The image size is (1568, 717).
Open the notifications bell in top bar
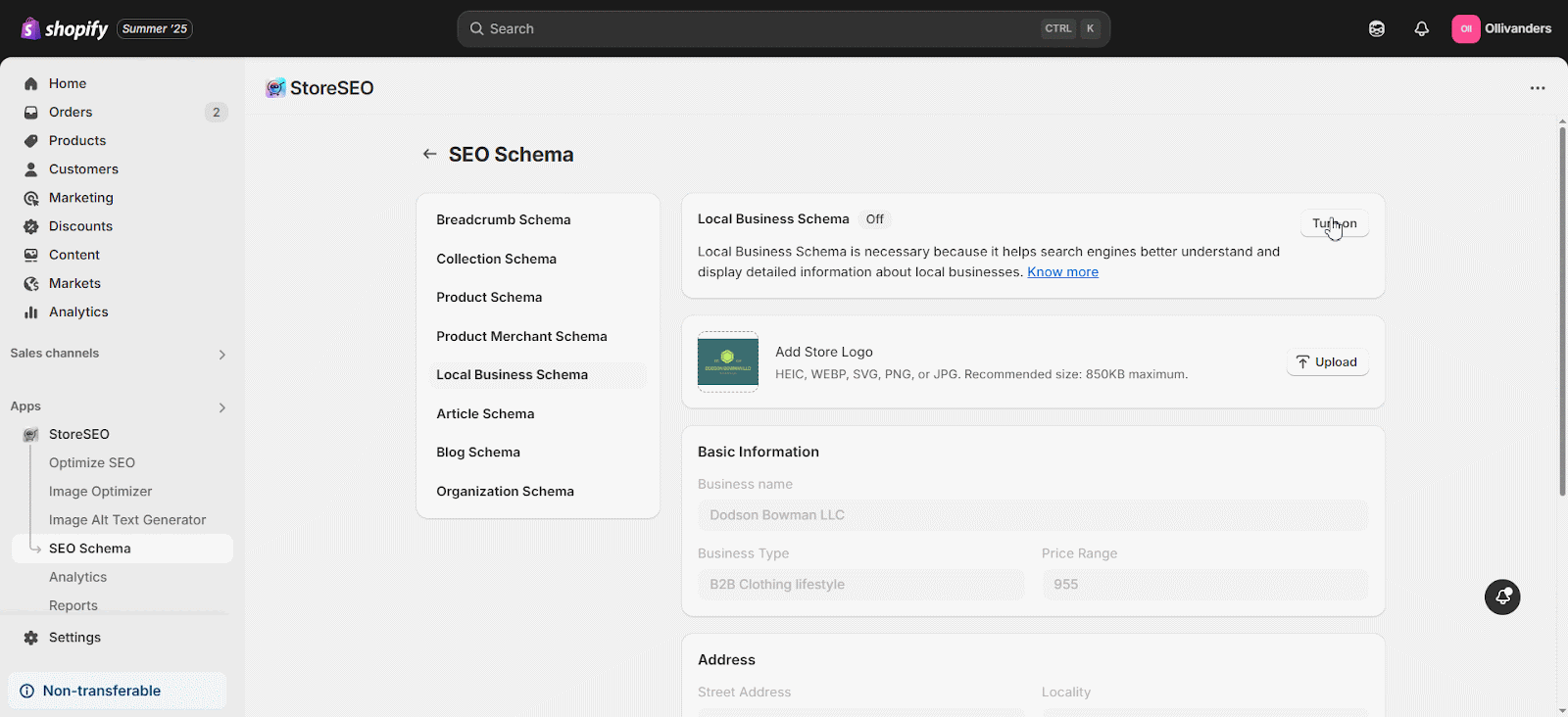coord(1422,28)
